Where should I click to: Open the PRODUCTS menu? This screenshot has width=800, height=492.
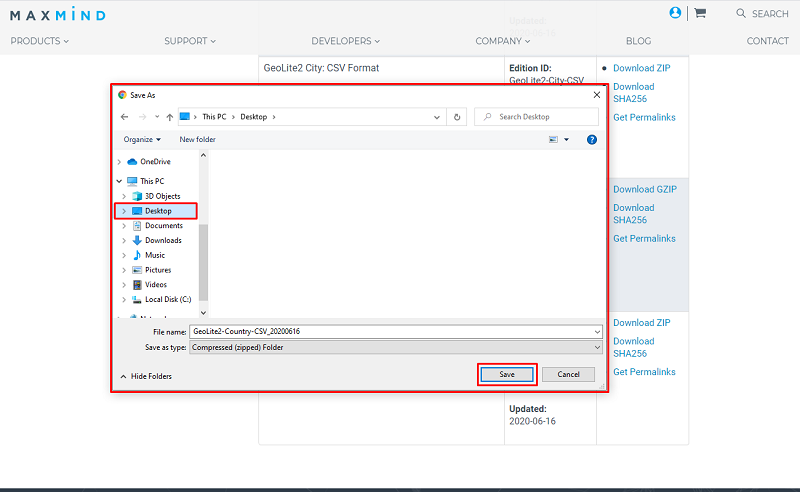(x=39, y=41)
